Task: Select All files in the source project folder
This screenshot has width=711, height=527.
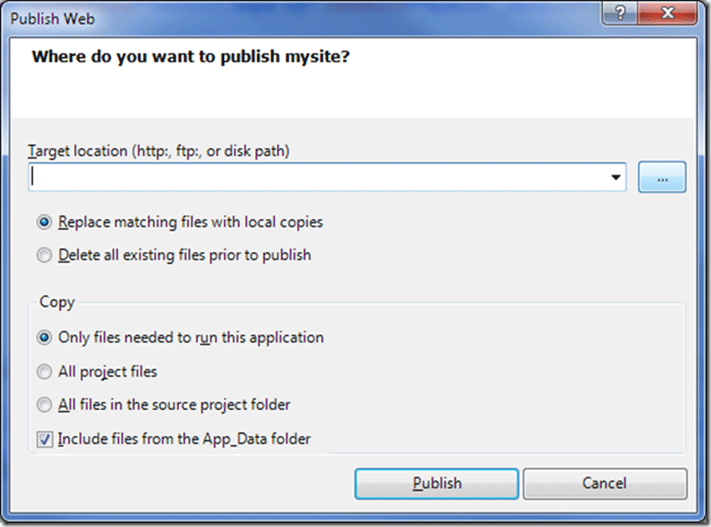Action: click(x=44, y=405)
